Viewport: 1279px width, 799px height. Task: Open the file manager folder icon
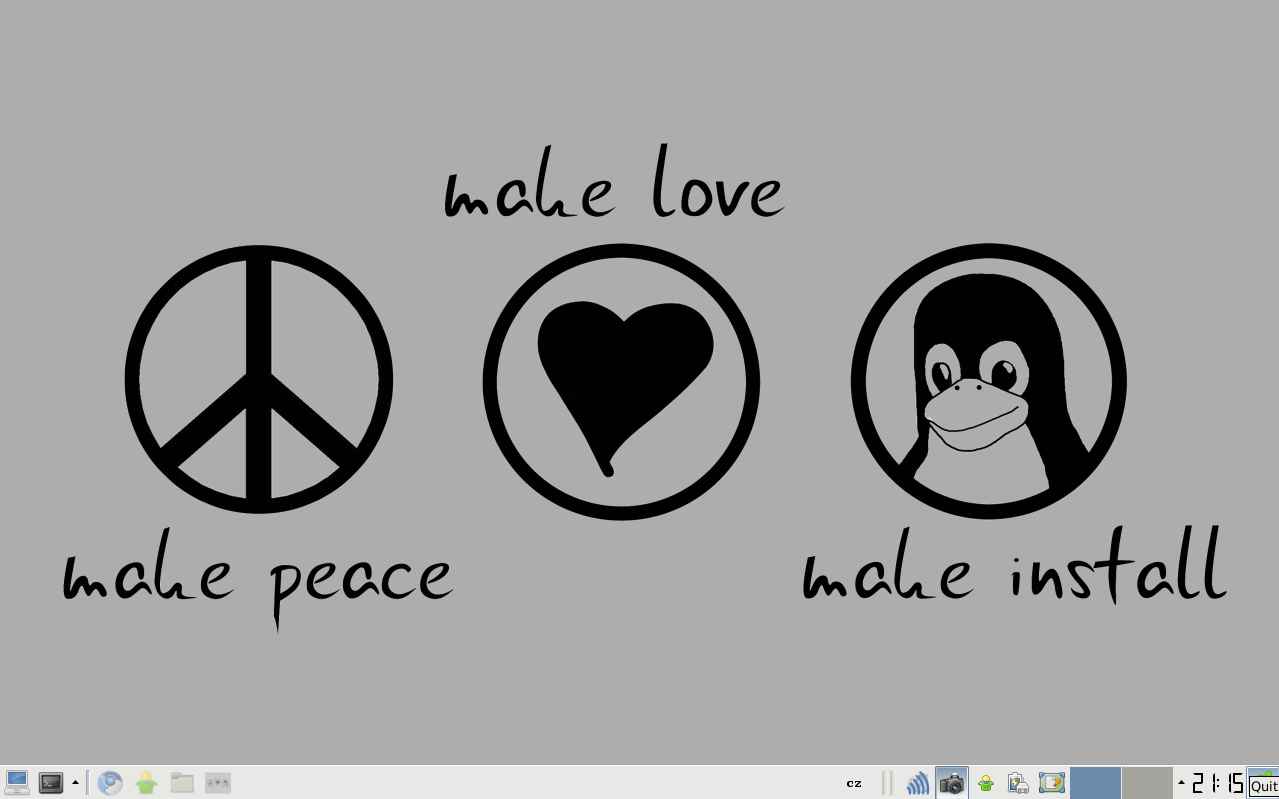[x=182, y=783]
